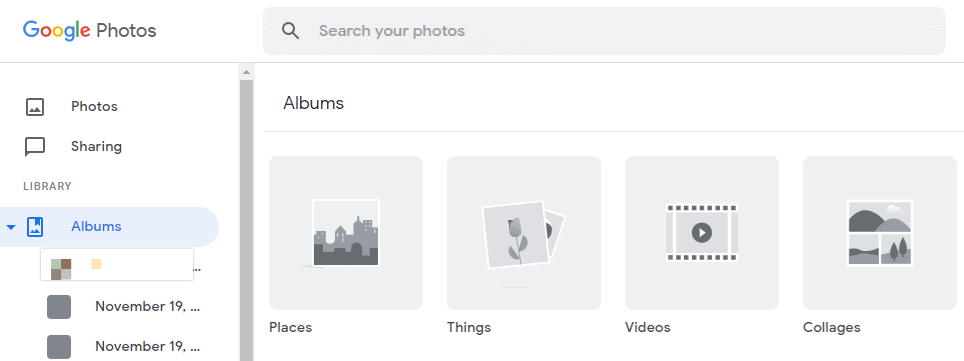Open the Videos filmstrip tile
The width and height of the screenshot is (964, 361).
click(702, 232)
